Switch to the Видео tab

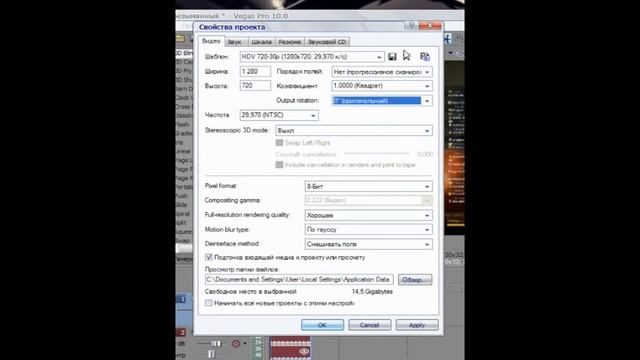pos(211,41)
